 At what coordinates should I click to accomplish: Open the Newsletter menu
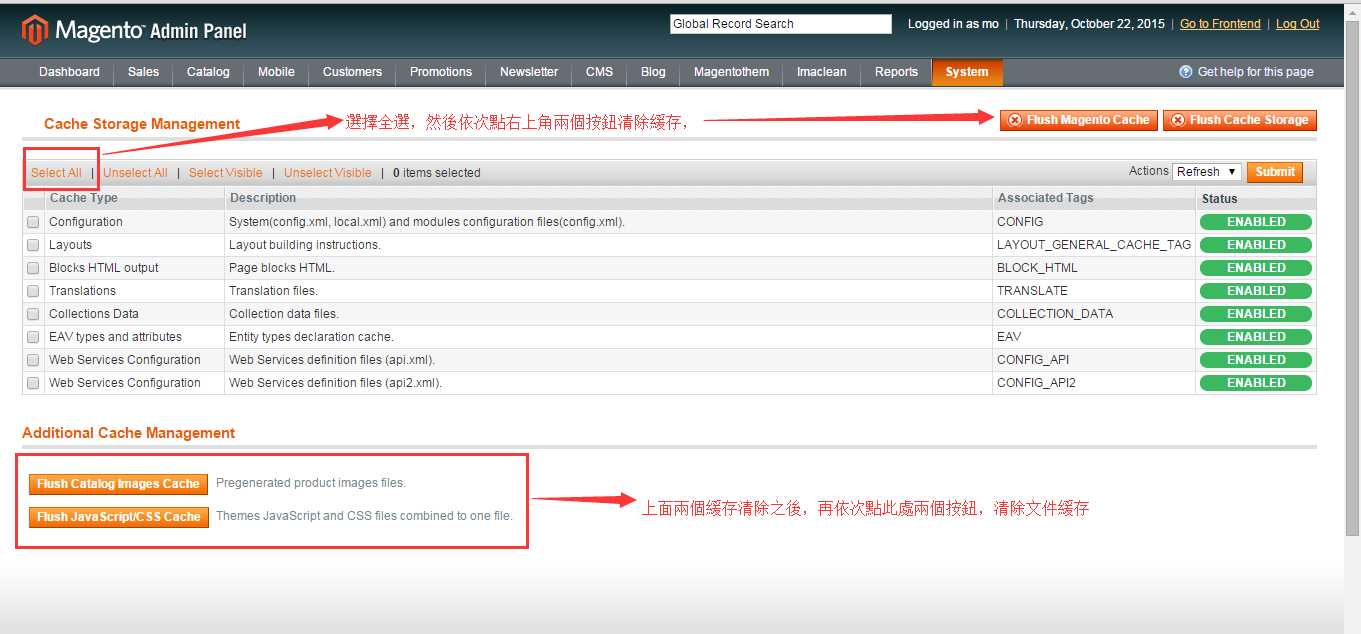point(529,72)
